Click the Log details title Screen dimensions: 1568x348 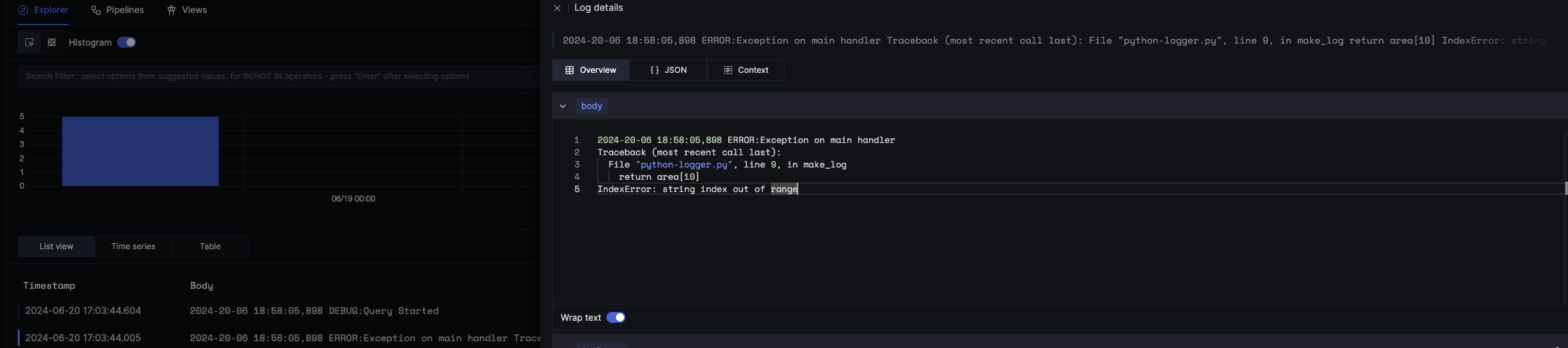tap(599, 8)
